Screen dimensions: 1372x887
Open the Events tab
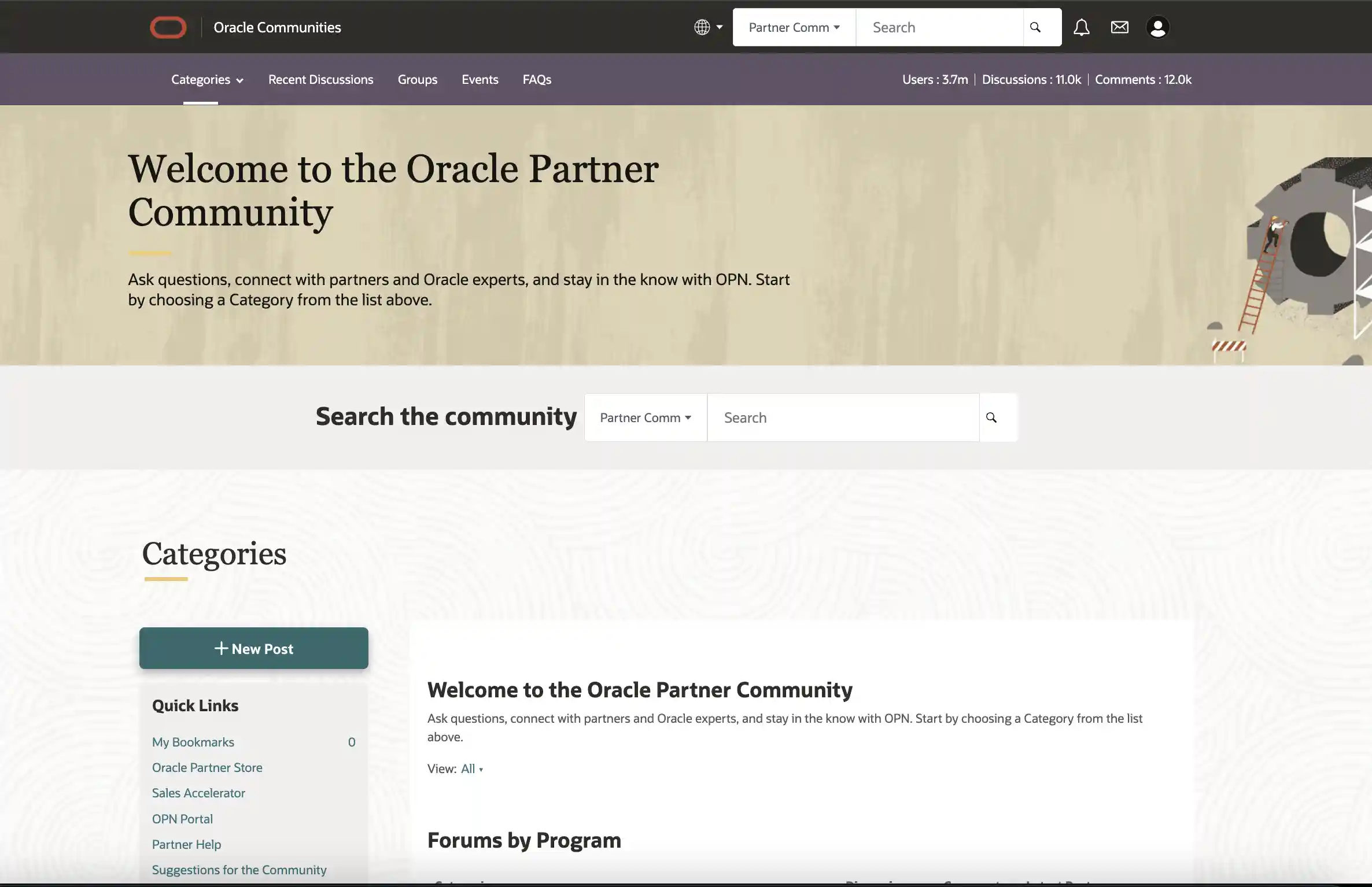tap(480, 79)
